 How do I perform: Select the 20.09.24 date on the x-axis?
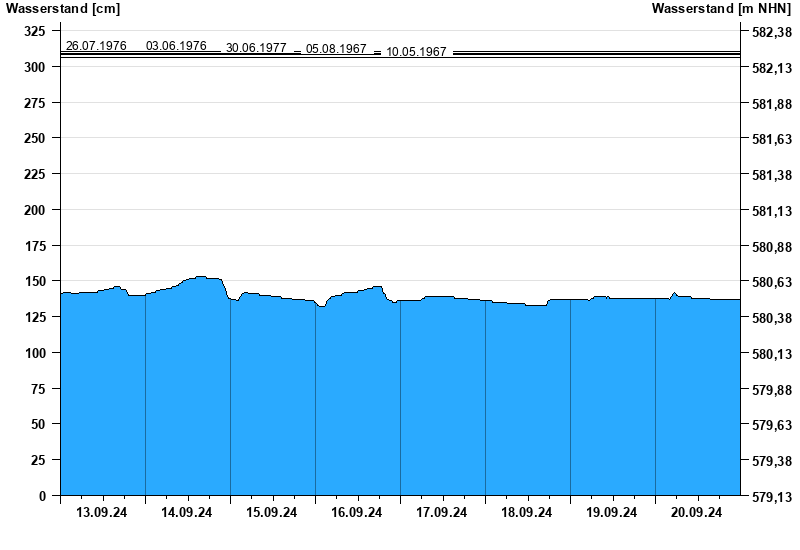(x=697, y=513)
